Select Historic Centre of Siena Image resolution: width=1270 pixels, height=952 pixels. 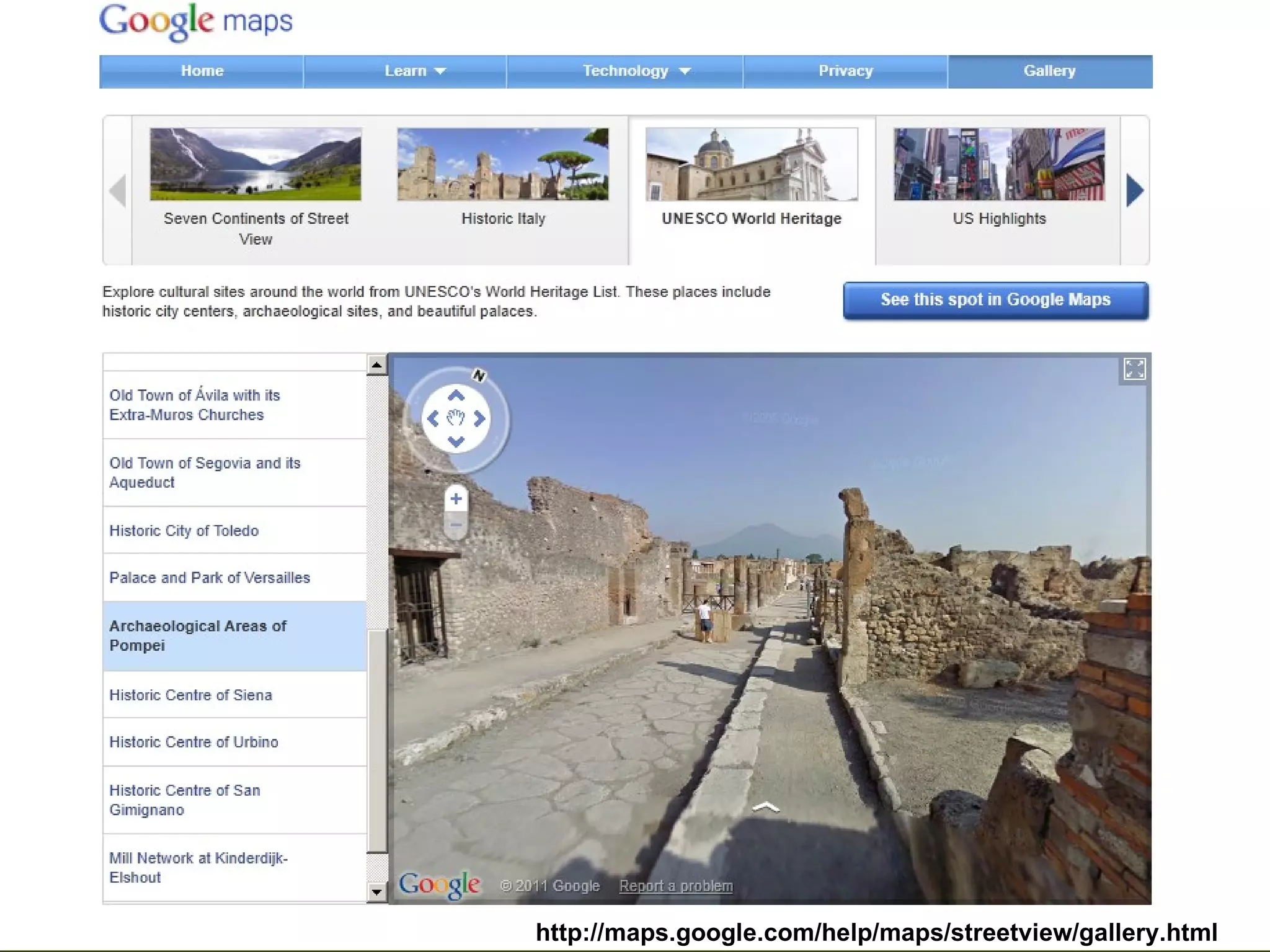[234, 695]
